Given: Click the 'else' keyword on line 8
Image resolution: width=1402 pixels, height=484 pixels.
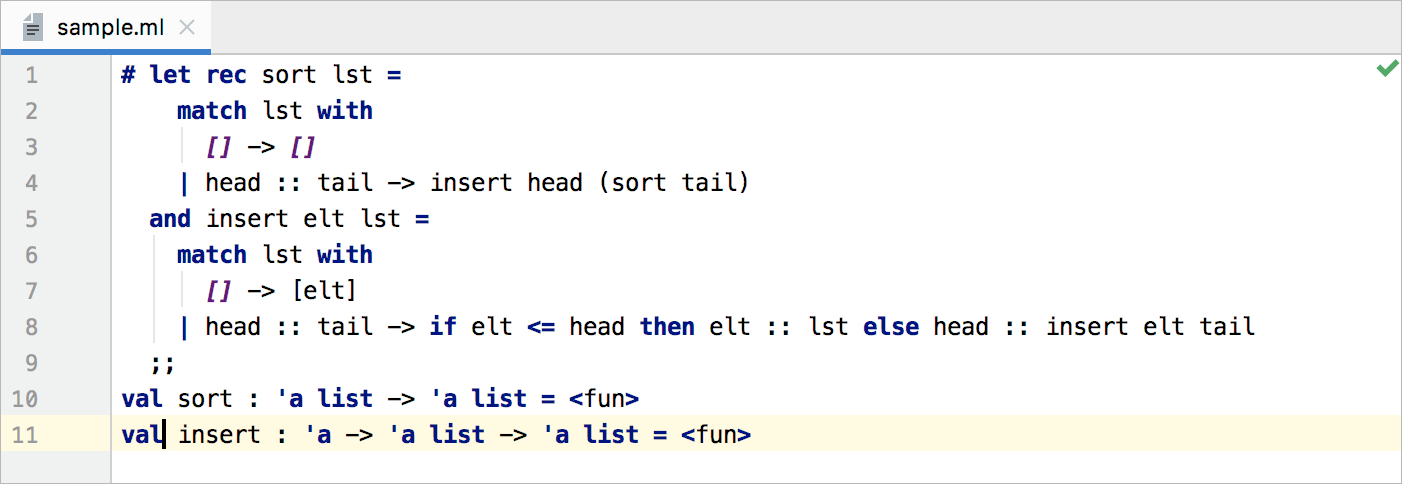Looking at the screenshot, I should 891,327.
